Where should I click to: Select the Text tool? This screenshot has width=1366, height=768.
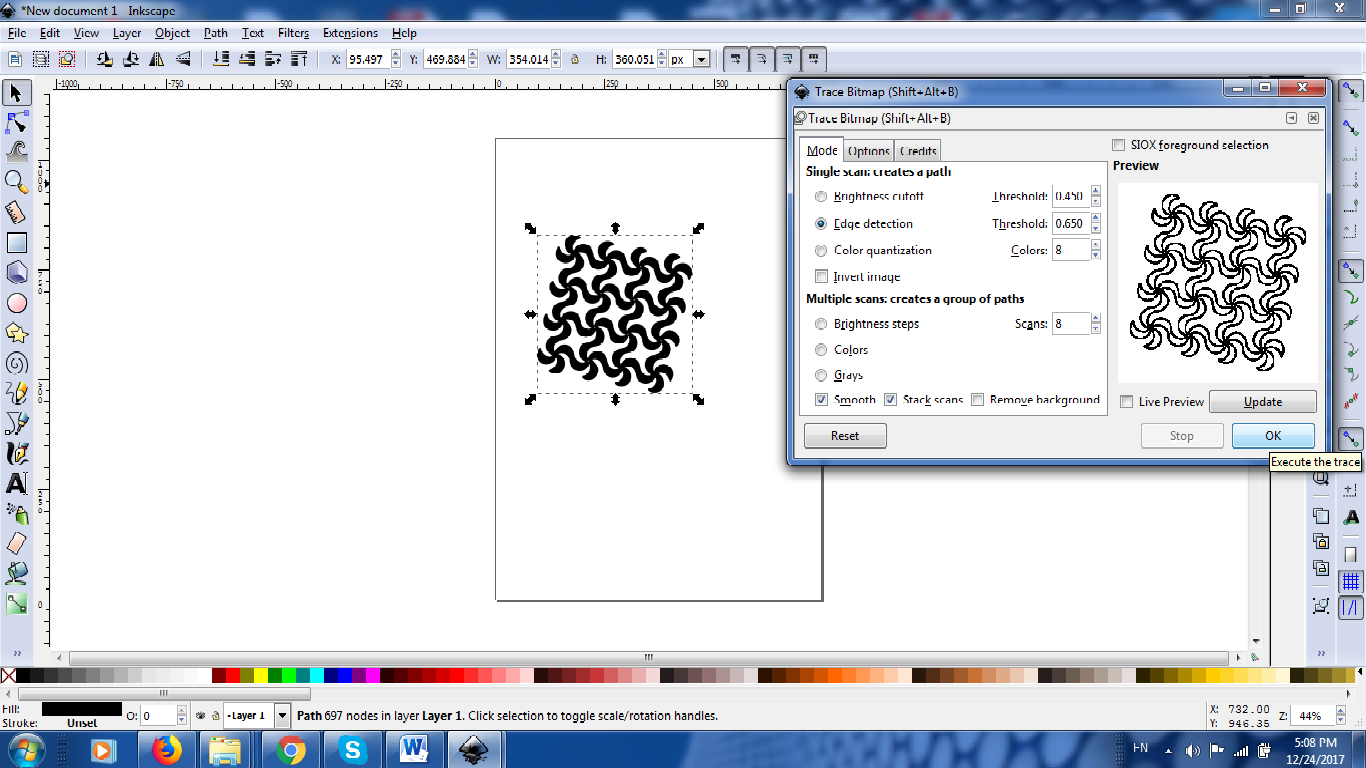[x=17, y=483]
